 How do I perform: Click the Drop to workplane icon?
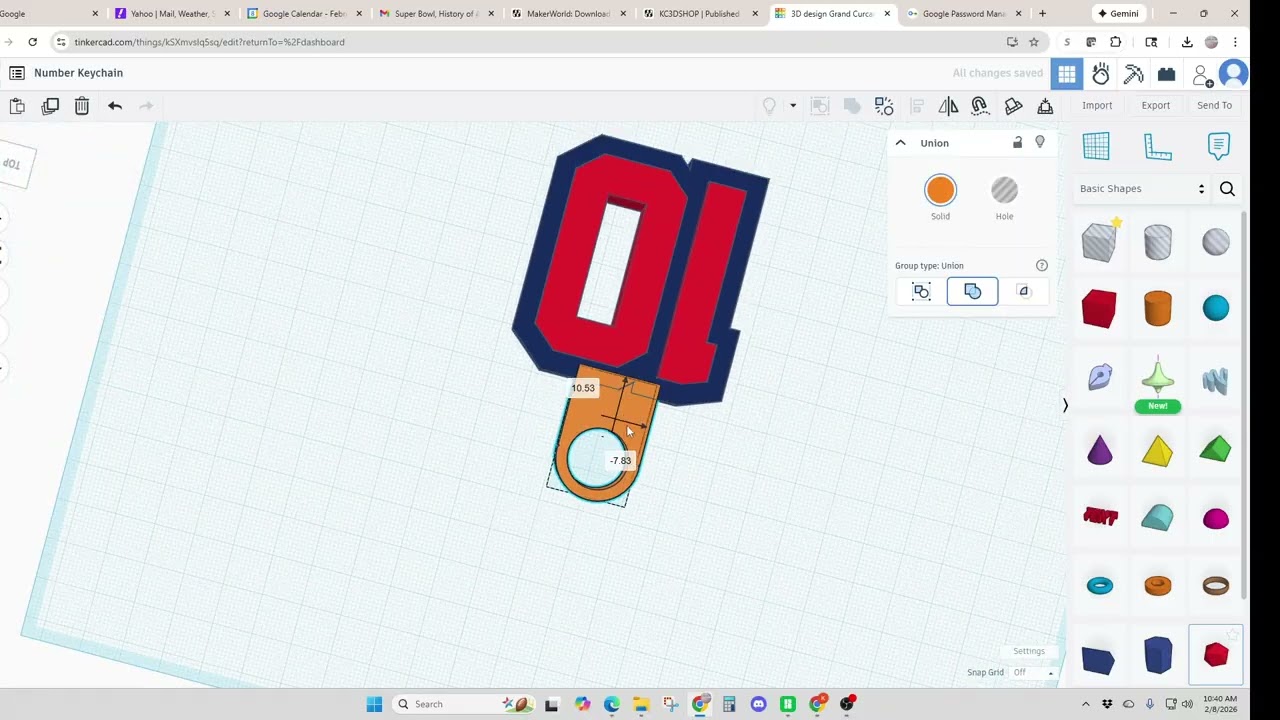[1045, 106]
